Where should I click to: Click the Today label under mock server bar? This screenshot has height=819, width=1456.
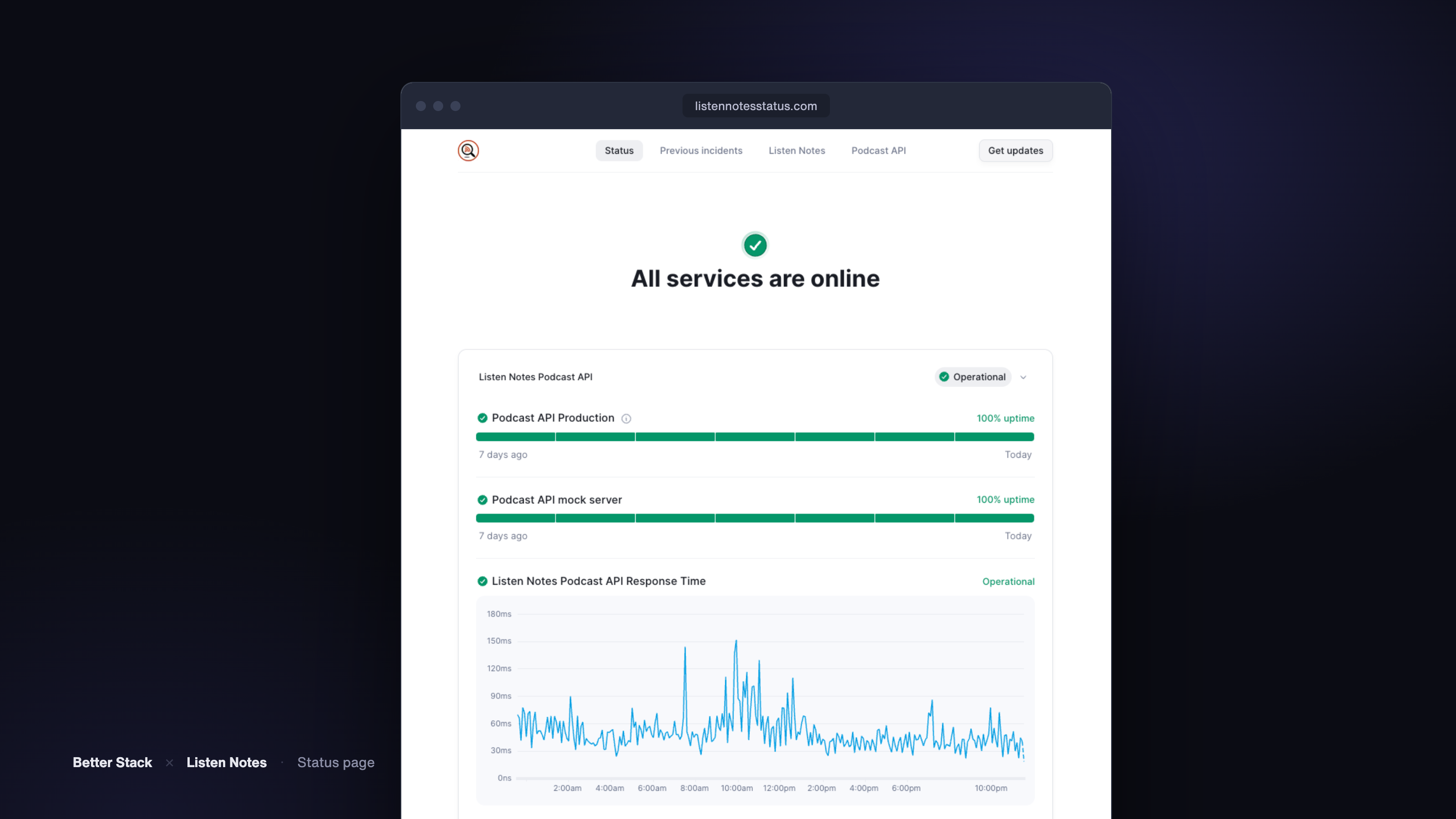coord(1018,536)
